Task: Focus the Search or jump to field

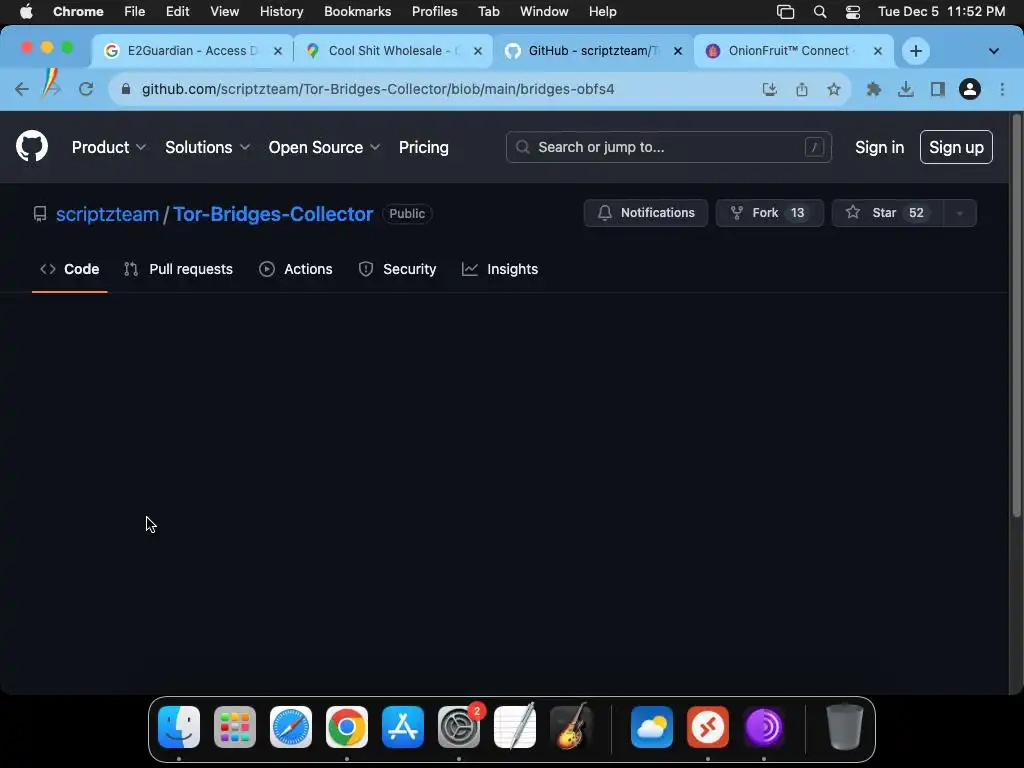Action: tap(668, 147)
